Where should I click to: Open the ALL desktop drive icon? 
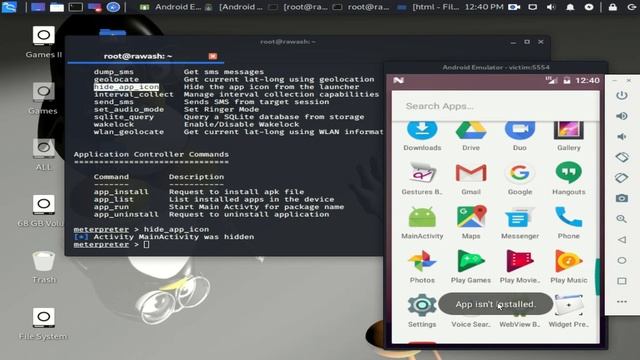point(44,155)
